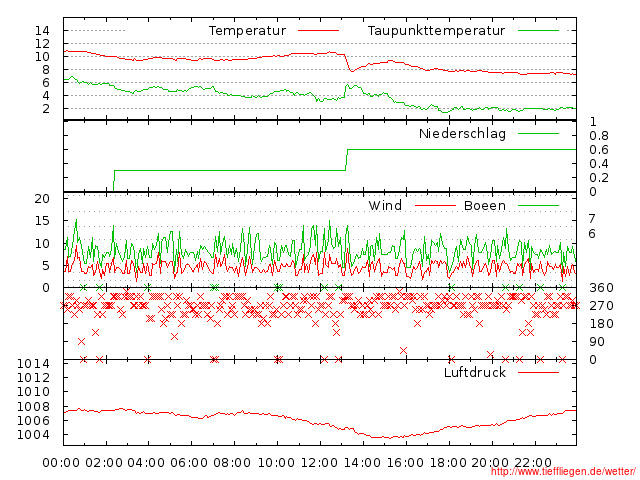Image resolution: width=640 pixels, height=480 pixels.
Task: Click the 06:00 time axis label
Action: pyautogui.click(x=189, y=463)
